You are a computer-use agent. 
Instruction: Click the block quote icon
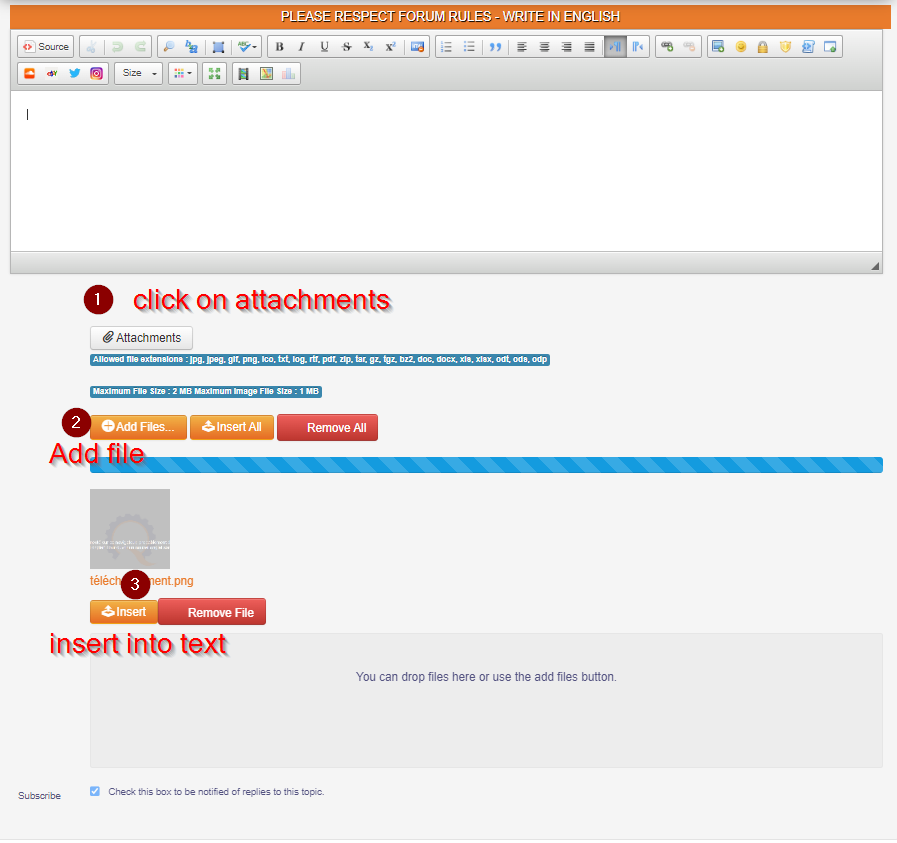click(x=495, y=47)
